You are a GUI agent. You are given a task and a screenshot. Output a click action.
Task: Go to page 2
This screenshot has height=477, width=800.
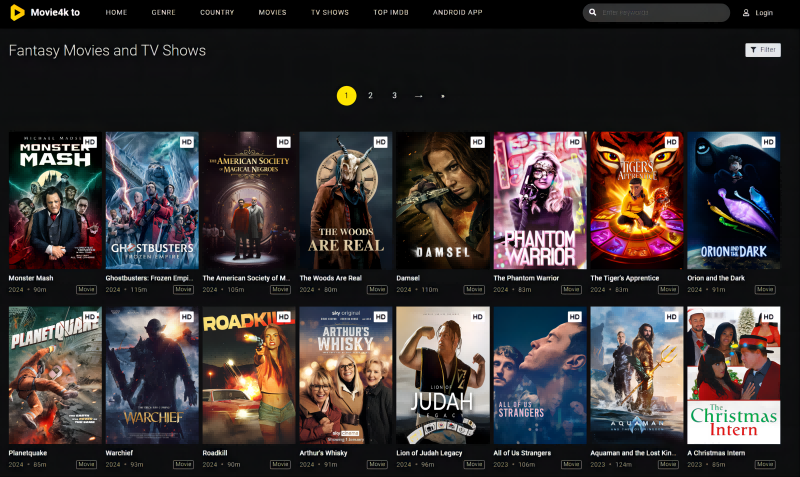click(x=370, y=95)
